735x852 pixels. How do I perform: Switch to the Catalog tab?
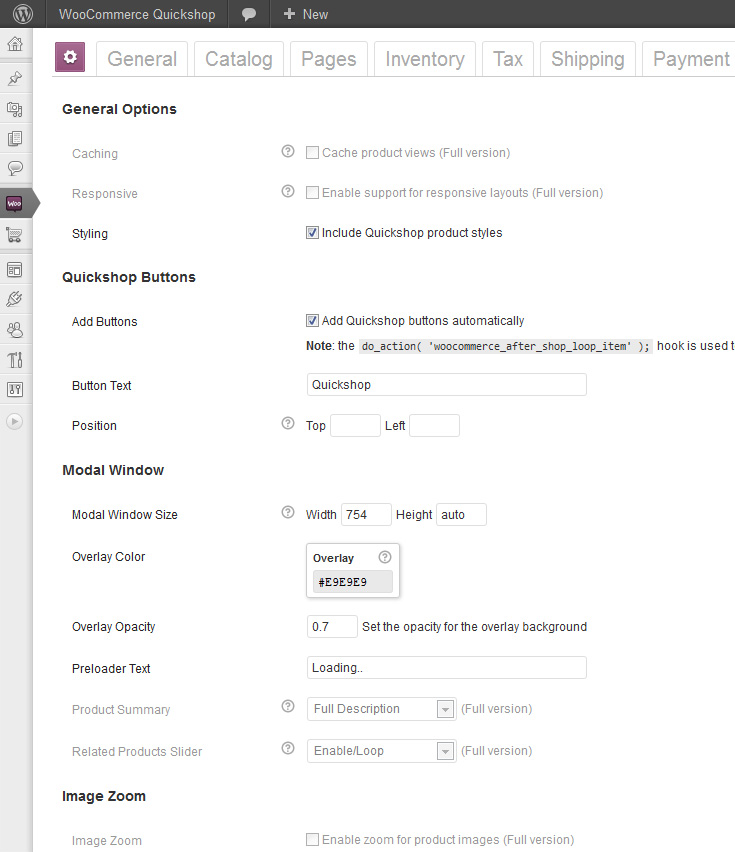point(238,59)
